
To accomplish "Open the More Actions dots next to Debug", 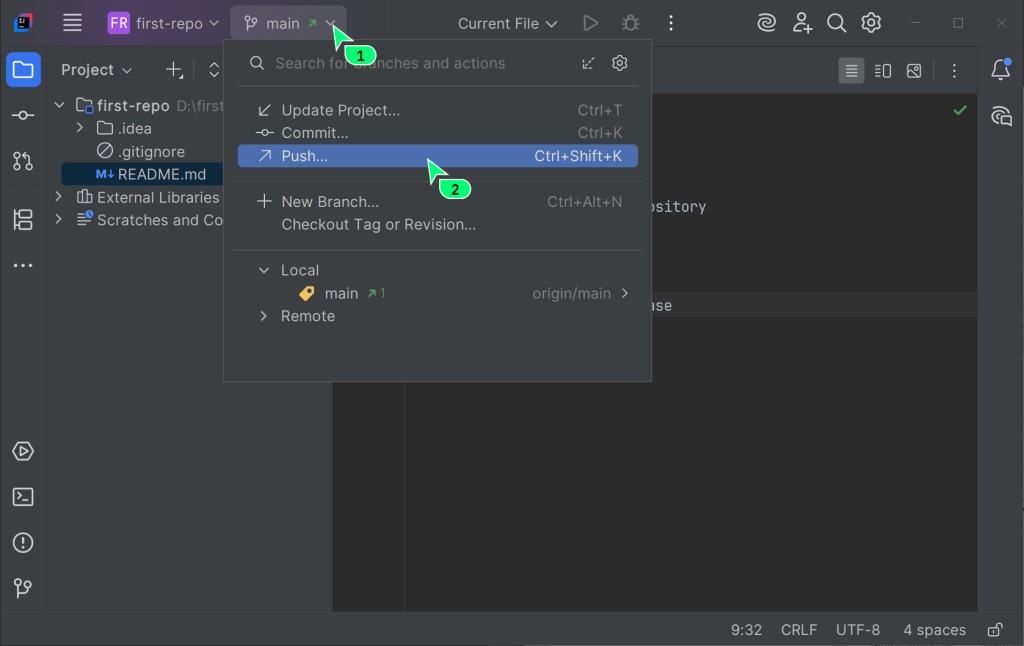I will click(671, 24).
